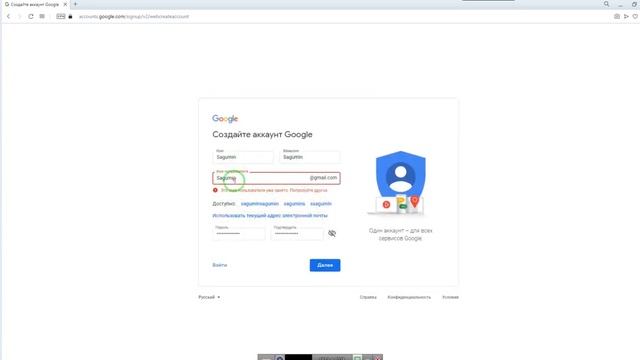Choose suggested username sagumins
This screenshot has width=640, height=360.
coord(294,204)
